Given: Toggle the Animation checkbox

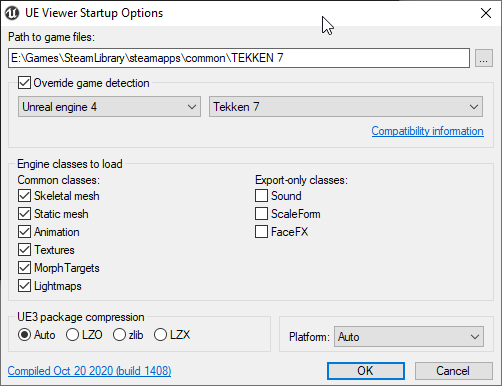Looking at the screenshot, I should point(24,232).
